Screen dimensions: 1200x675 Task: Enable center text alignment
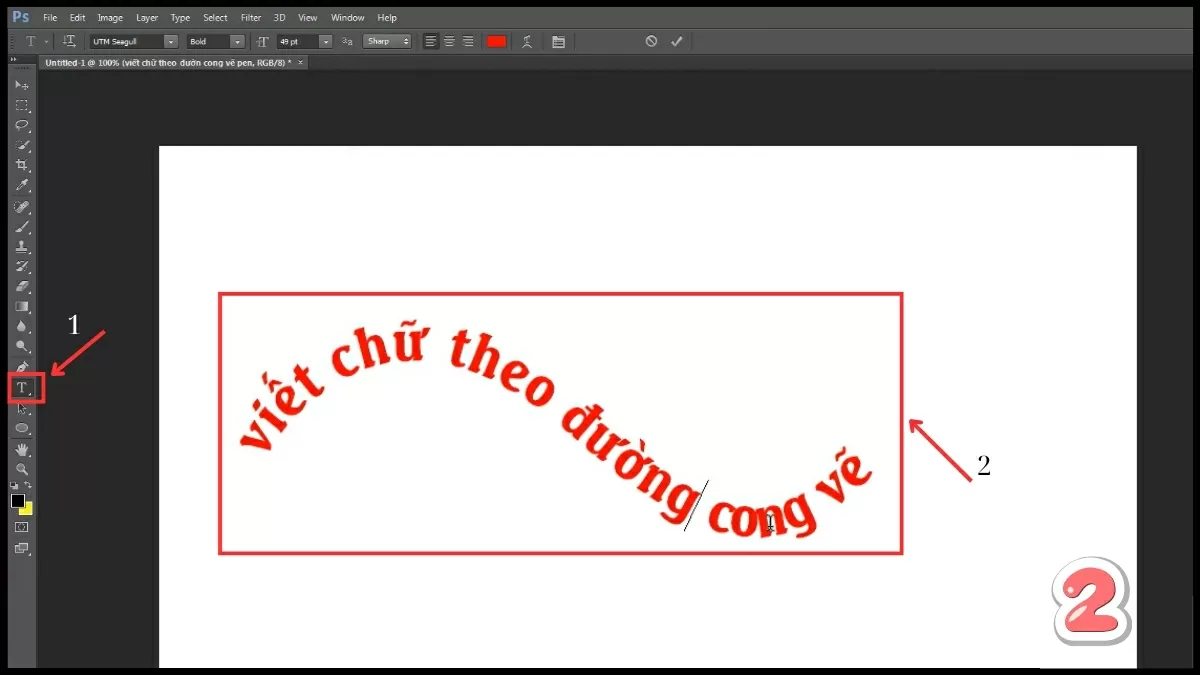[449, 41]
